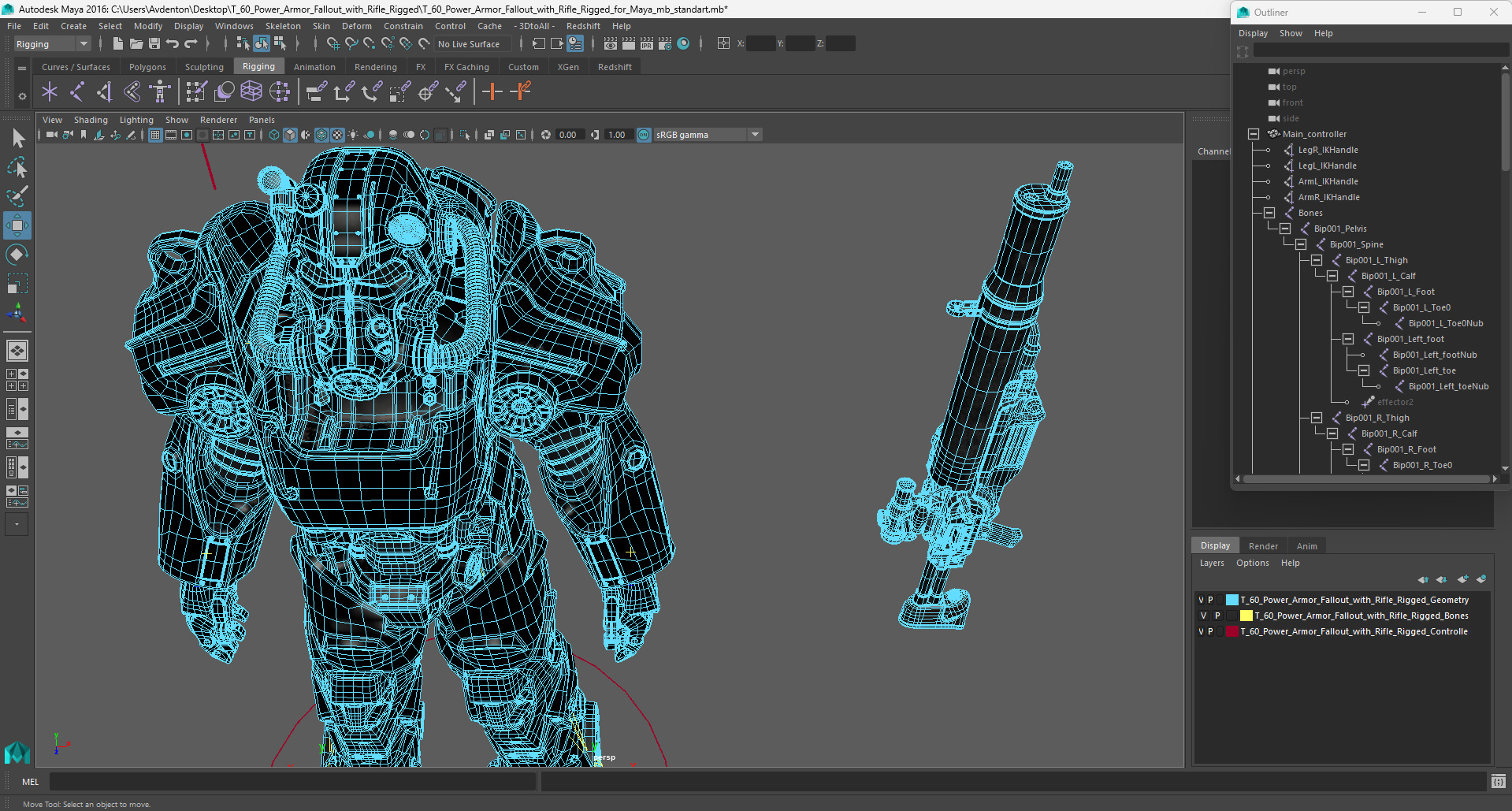Click the create new layer icon
The height and width of the screenshot is (811, 1512).
tap(1462, 579)
